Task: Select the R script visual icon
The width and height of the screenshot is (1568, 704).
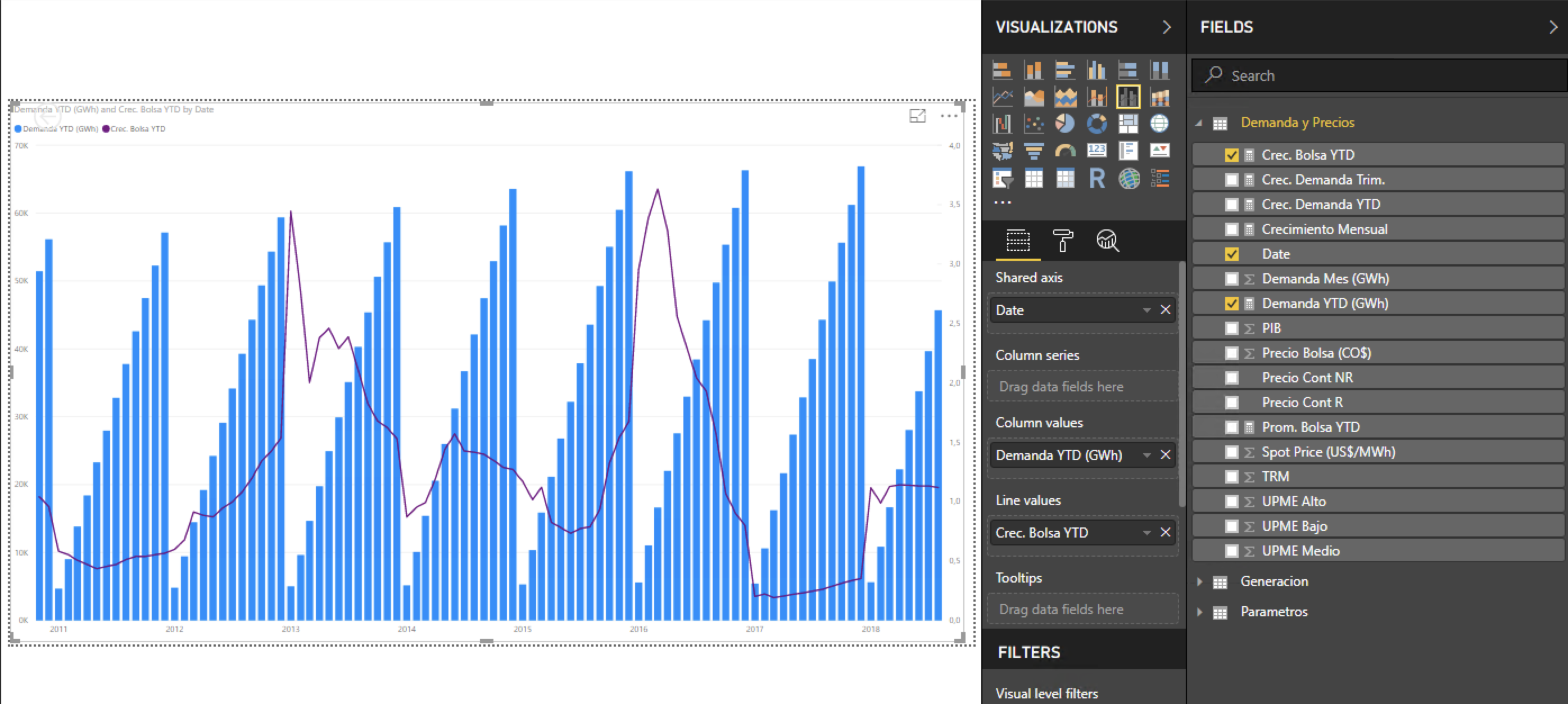Action: click(1096, 178)
